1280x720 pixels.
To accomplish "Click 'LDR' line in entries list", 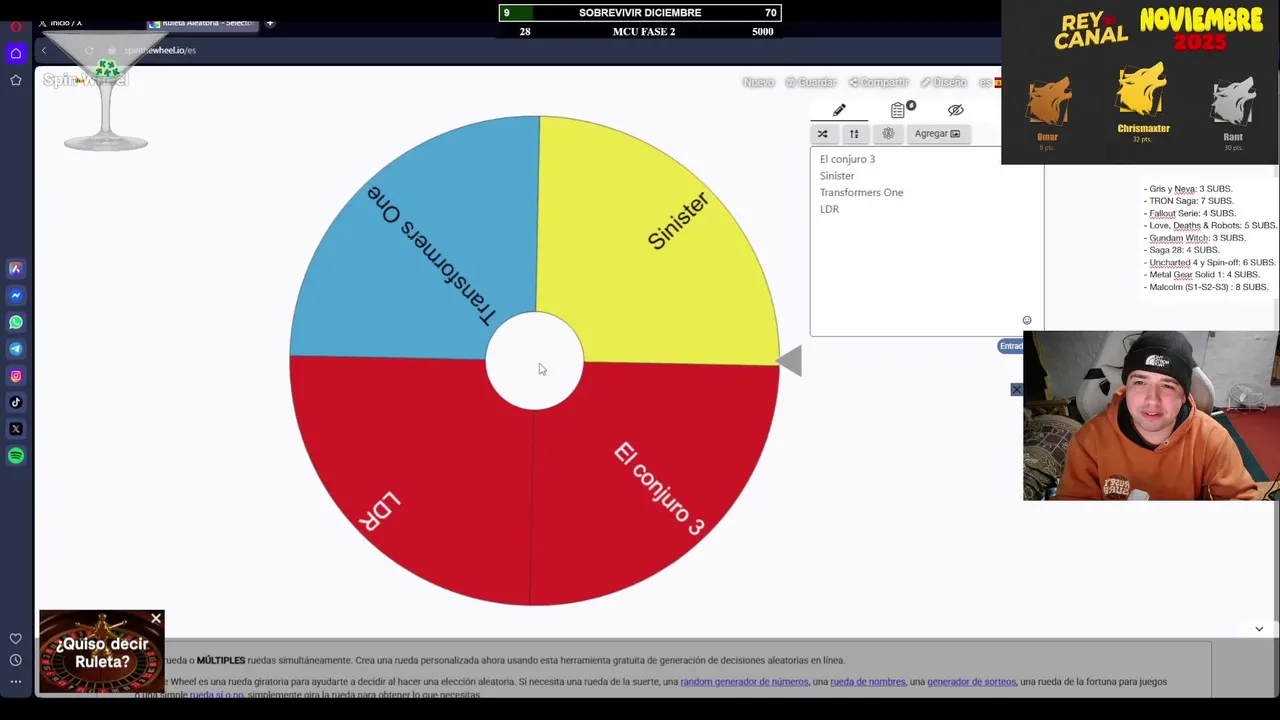I will [829, 209].
